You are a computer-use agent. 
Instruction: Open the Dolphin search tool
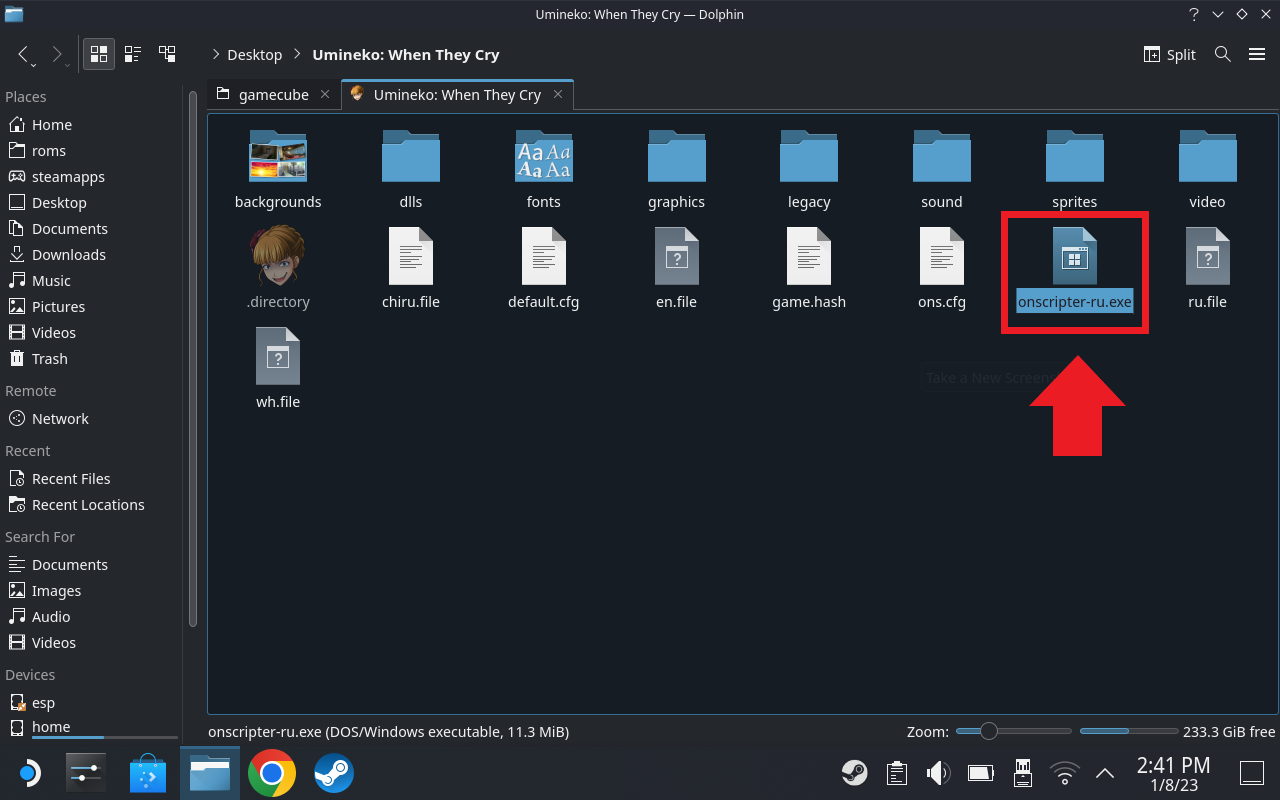click(x=1222, y=54)
